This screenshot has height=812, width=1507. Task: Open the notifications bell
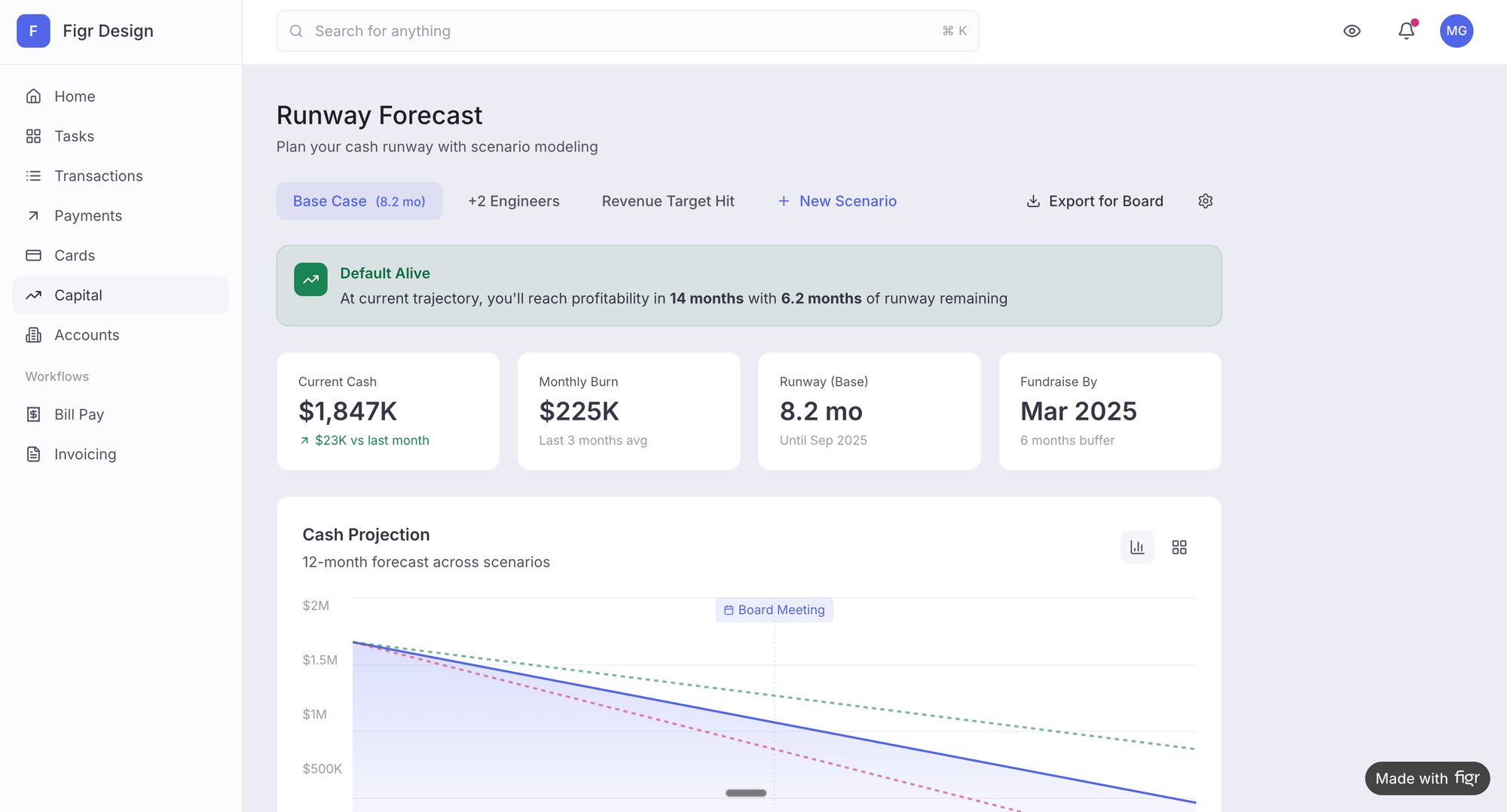click(x=1405, y=30)
